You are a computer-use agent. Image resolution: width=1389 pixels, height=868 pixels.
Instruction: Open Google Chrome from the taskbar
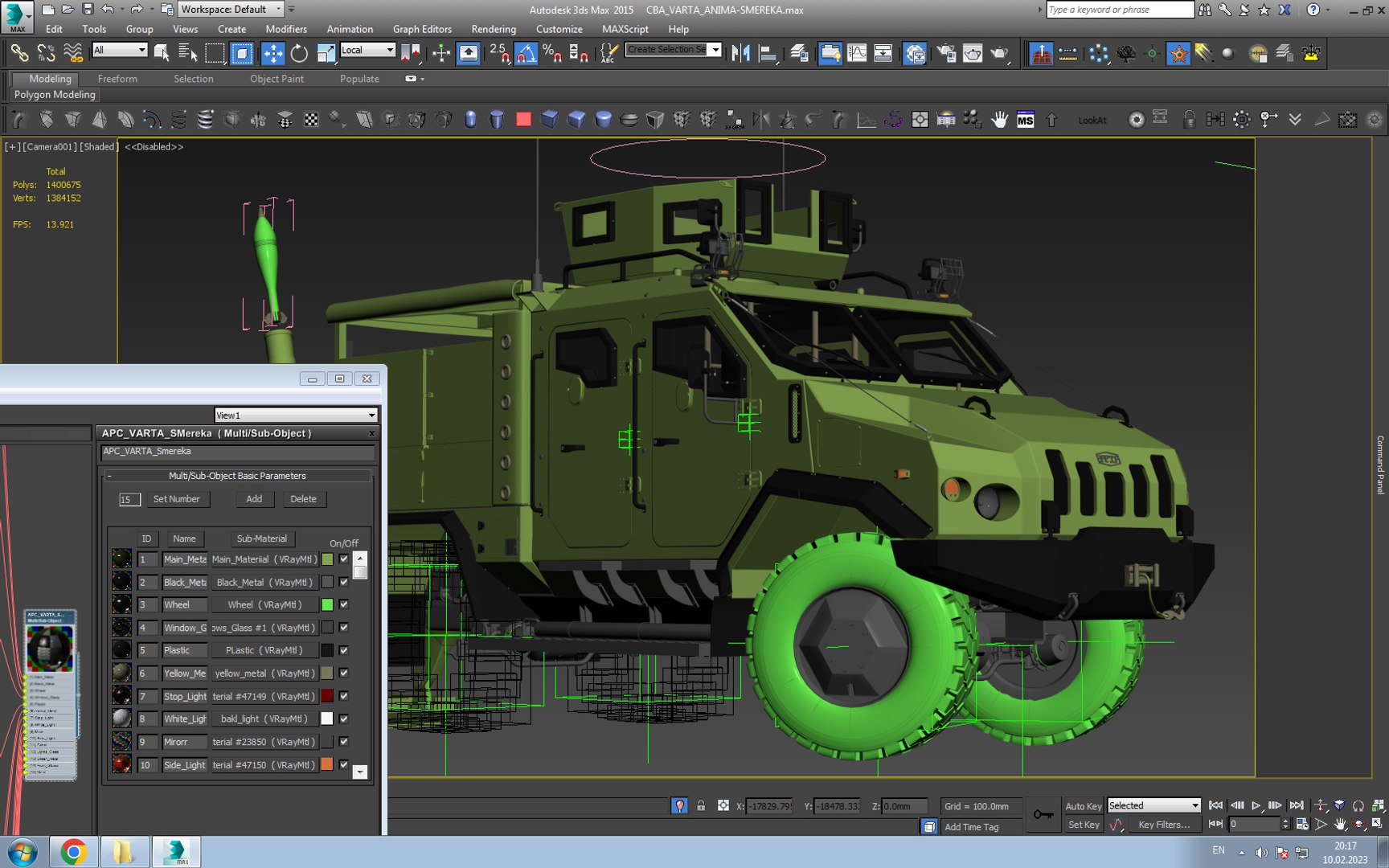pos(73,852)
